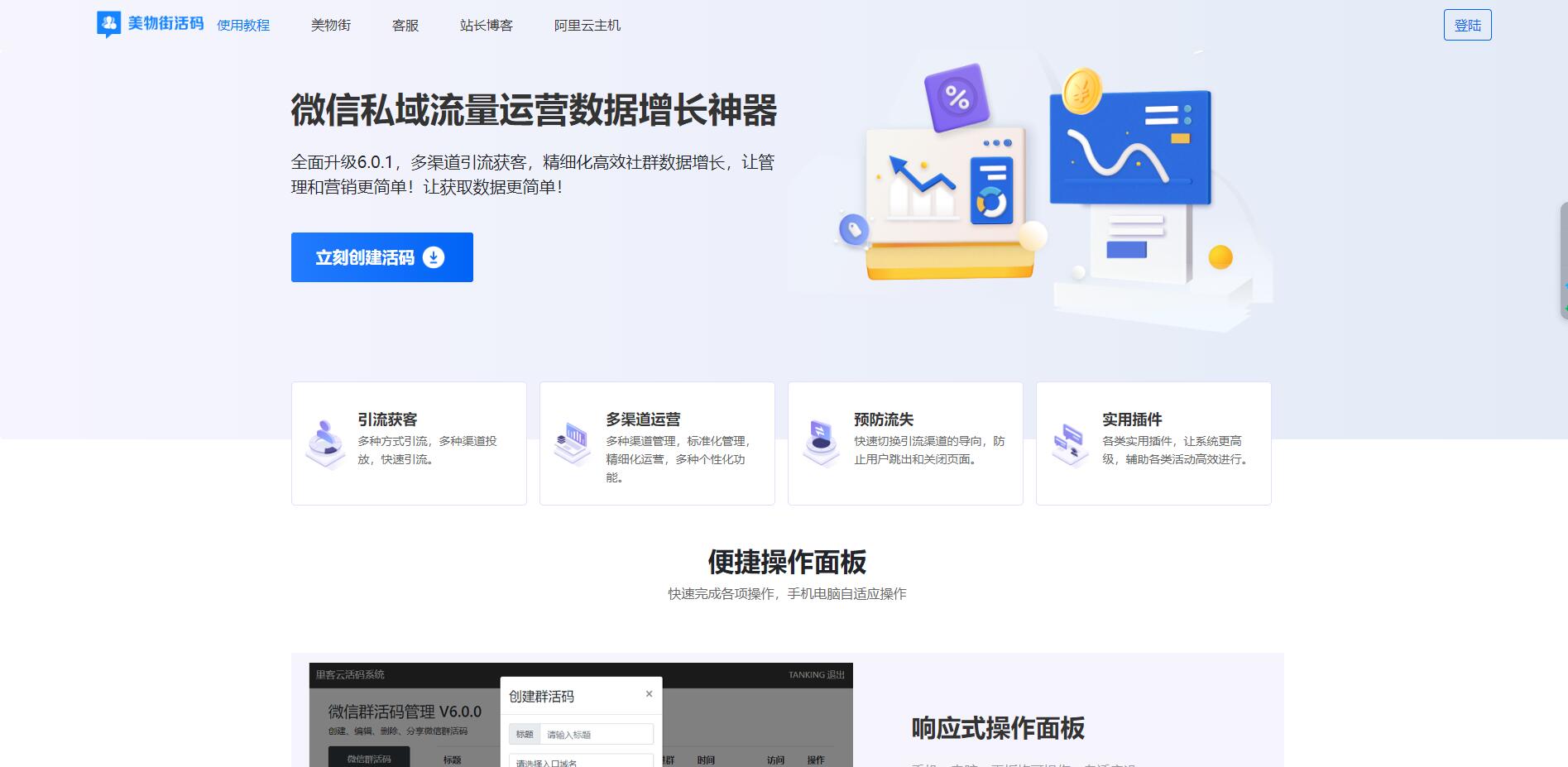Select the 多渠道运营 card title
The width and height of the screenshot is (1568, 767).
click(x=643, y=419)
